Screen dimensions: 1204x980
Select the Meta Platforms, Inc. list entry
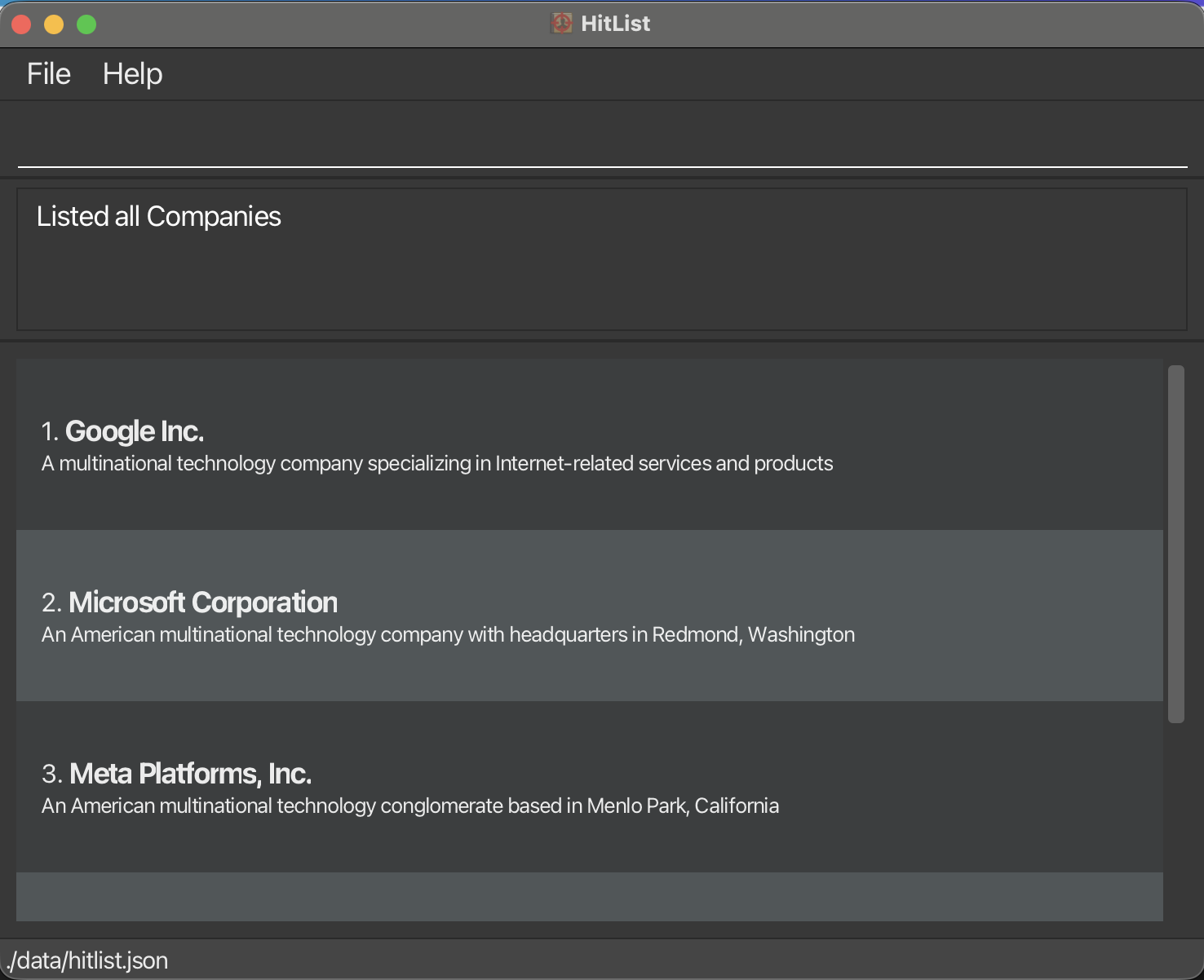[x=571, y=787]
